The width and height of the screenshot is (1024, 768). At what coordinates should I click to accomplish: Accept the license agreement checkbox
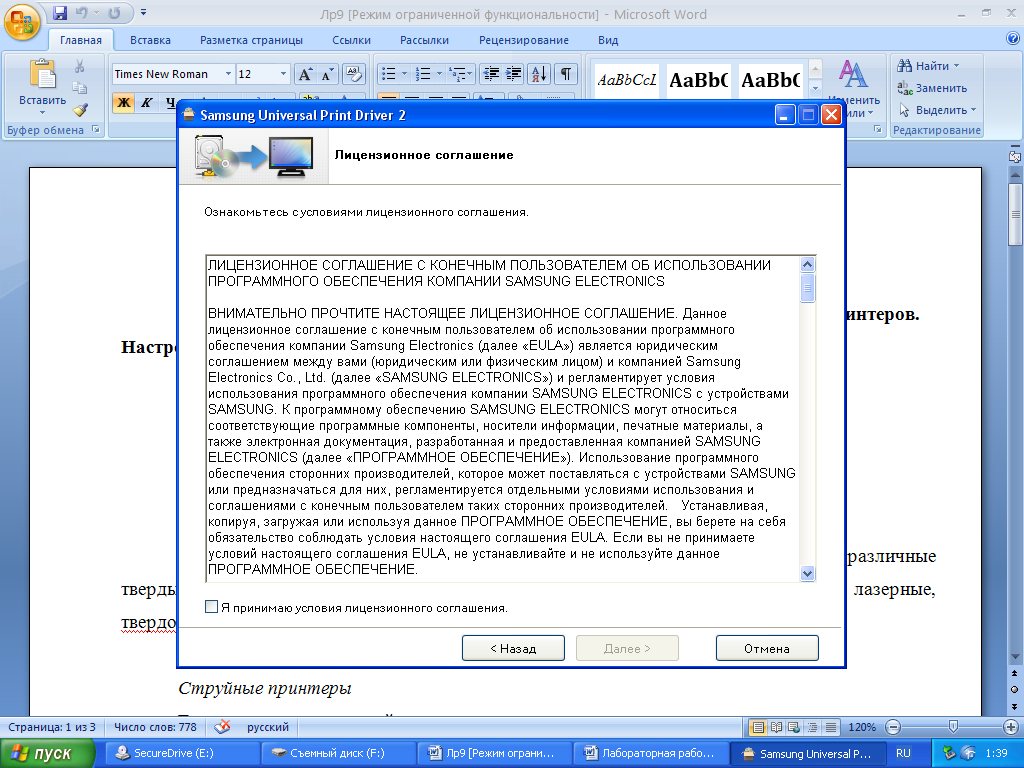pos(211,607)
